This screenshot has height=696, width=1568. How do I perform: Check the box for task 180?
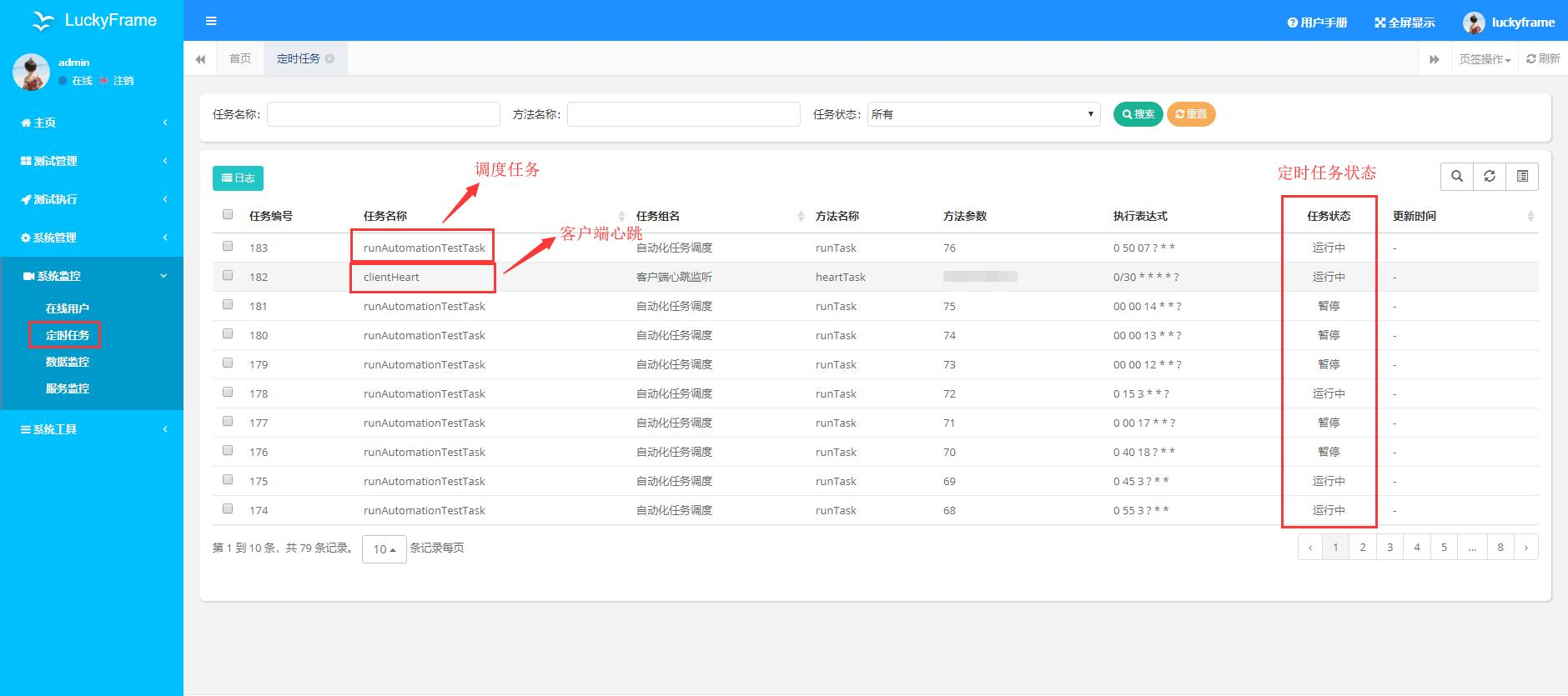point(228,333)
